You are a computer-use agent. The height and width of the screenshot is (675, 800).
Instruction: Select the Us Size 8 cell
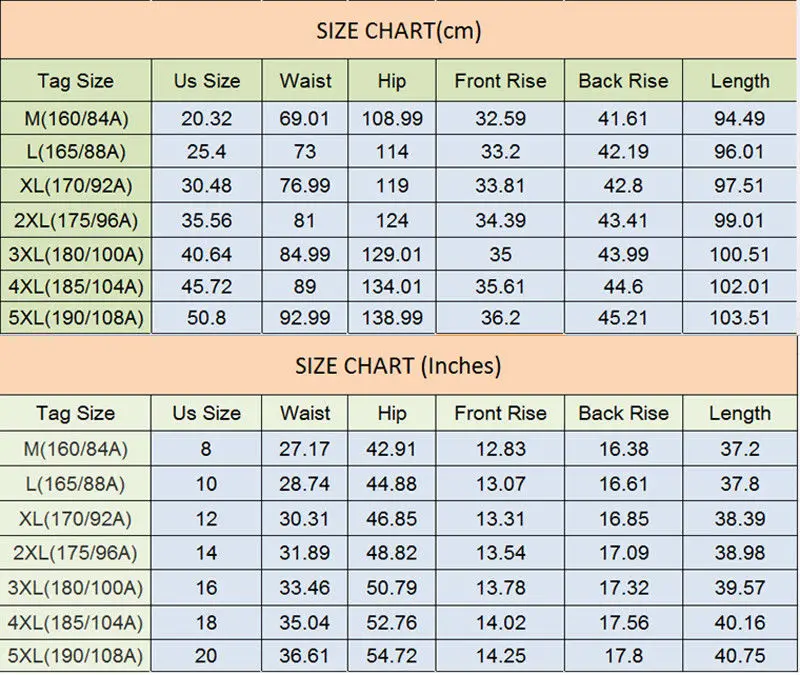click(x=206, y=448)
